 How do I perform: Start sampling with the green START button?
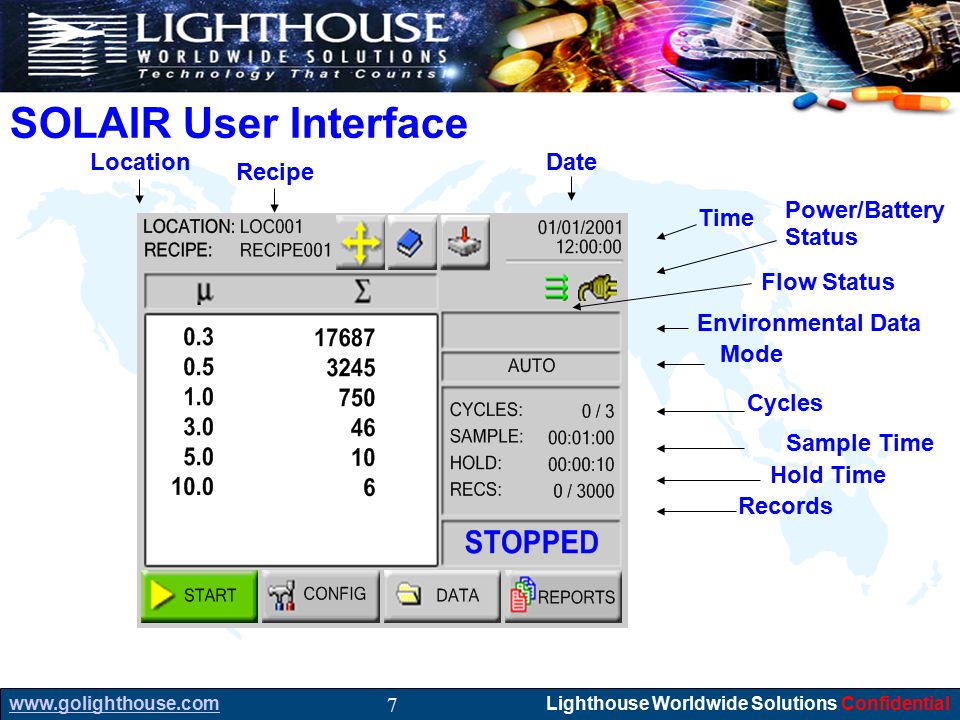[x=199, y=596]
